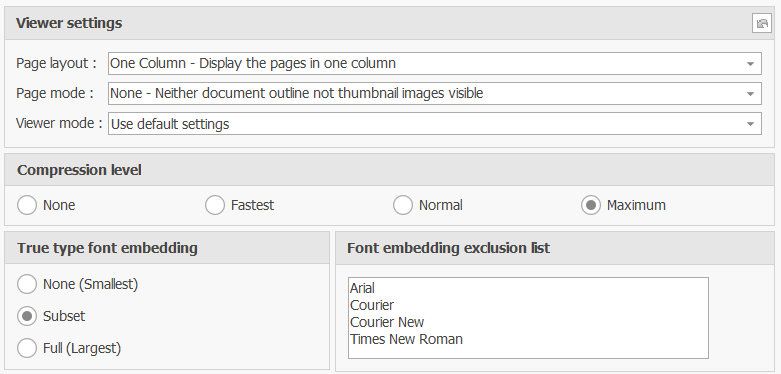Image resolution: width=781 pixels, height=374 pixels.
Task: Choose Full (Largest) font embedding
Action: 27,348
